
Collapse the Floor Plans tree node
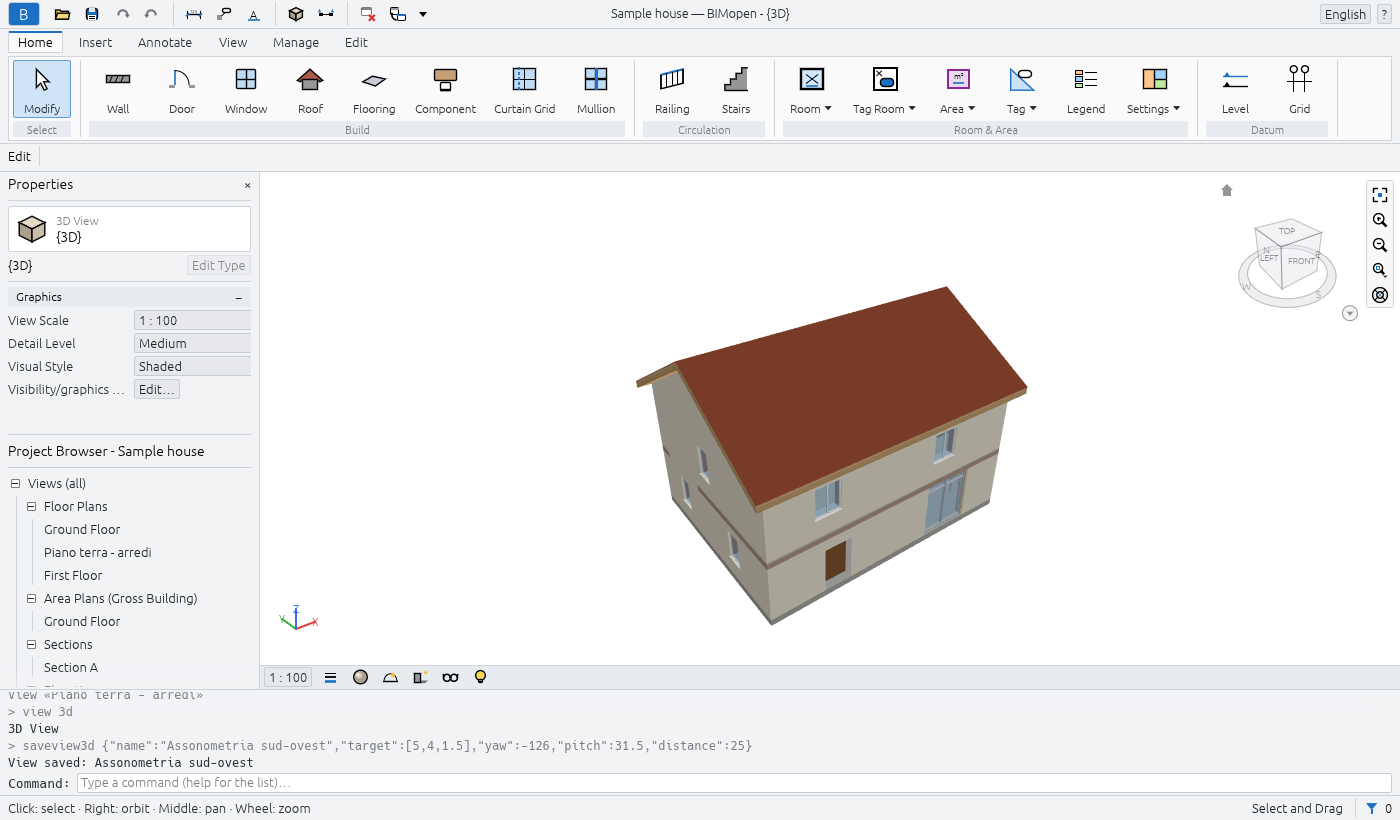click(x=32, y=507)
